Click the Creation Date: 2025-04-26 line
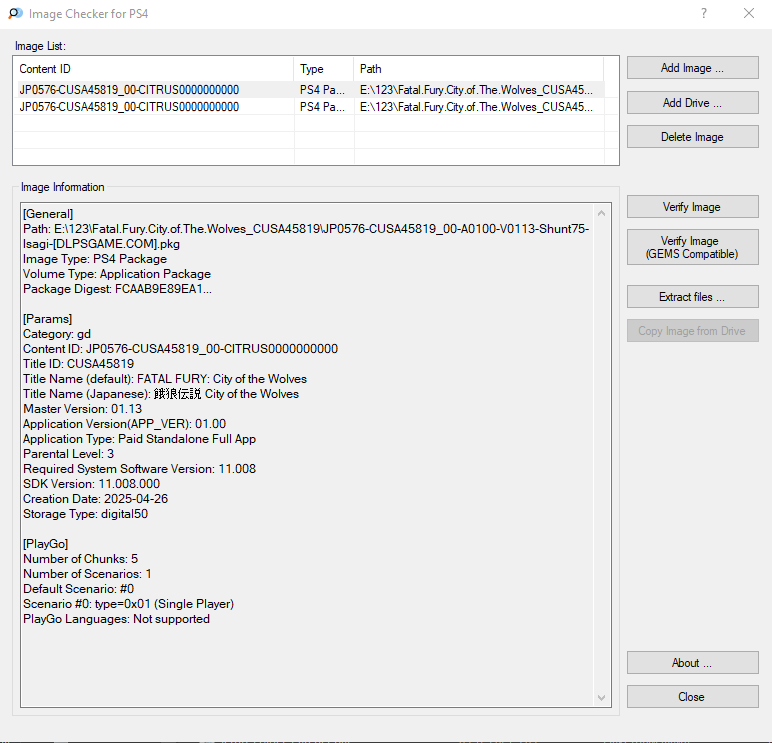This screenshot has height=743, width=772. click(96, 499)
